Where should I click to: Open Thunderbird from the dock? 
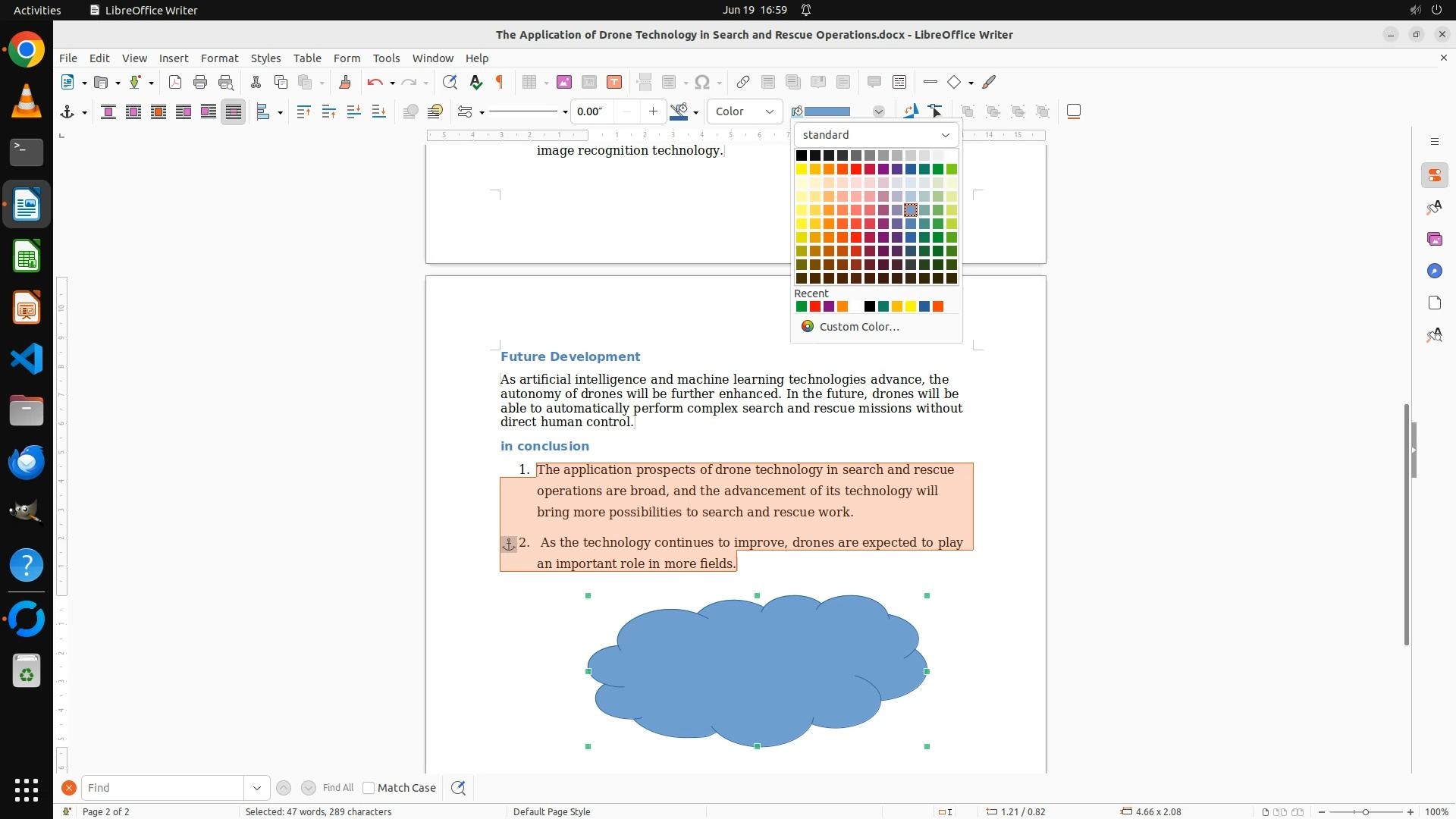coord(27,462)
